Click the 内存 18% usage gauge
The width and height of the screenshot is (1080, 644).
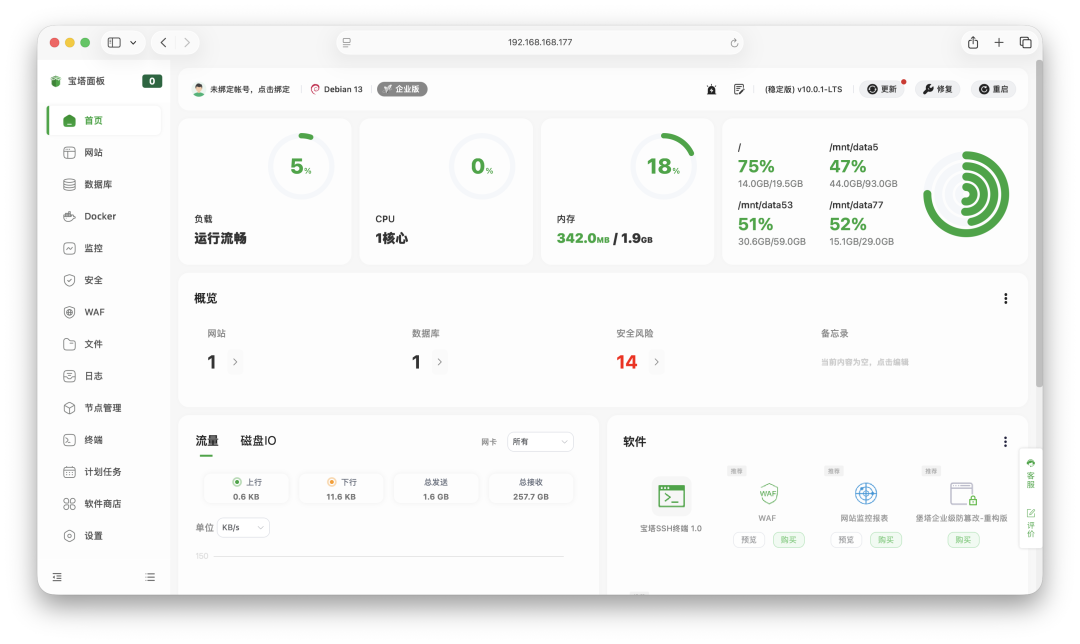(x=664, y=166)
